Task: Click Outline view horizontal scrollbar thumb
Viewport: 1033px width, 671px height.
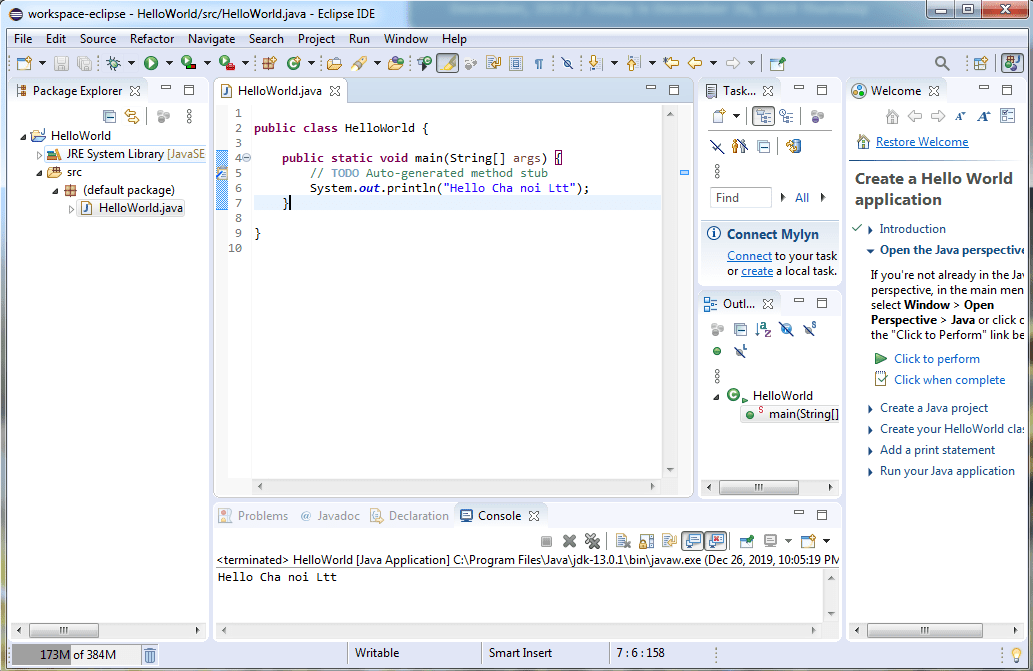Action: coord(759,487)
